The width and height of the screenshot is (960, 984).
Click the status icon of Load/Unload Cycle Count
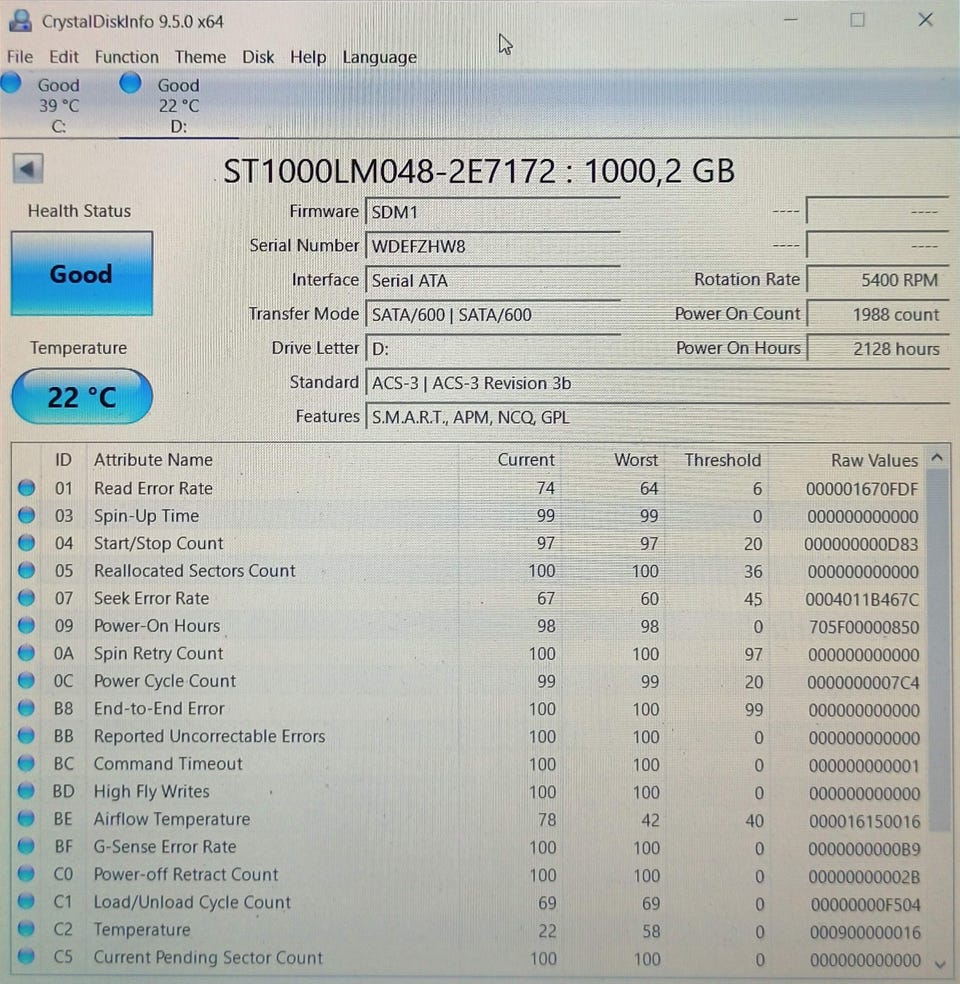point(26,902)
